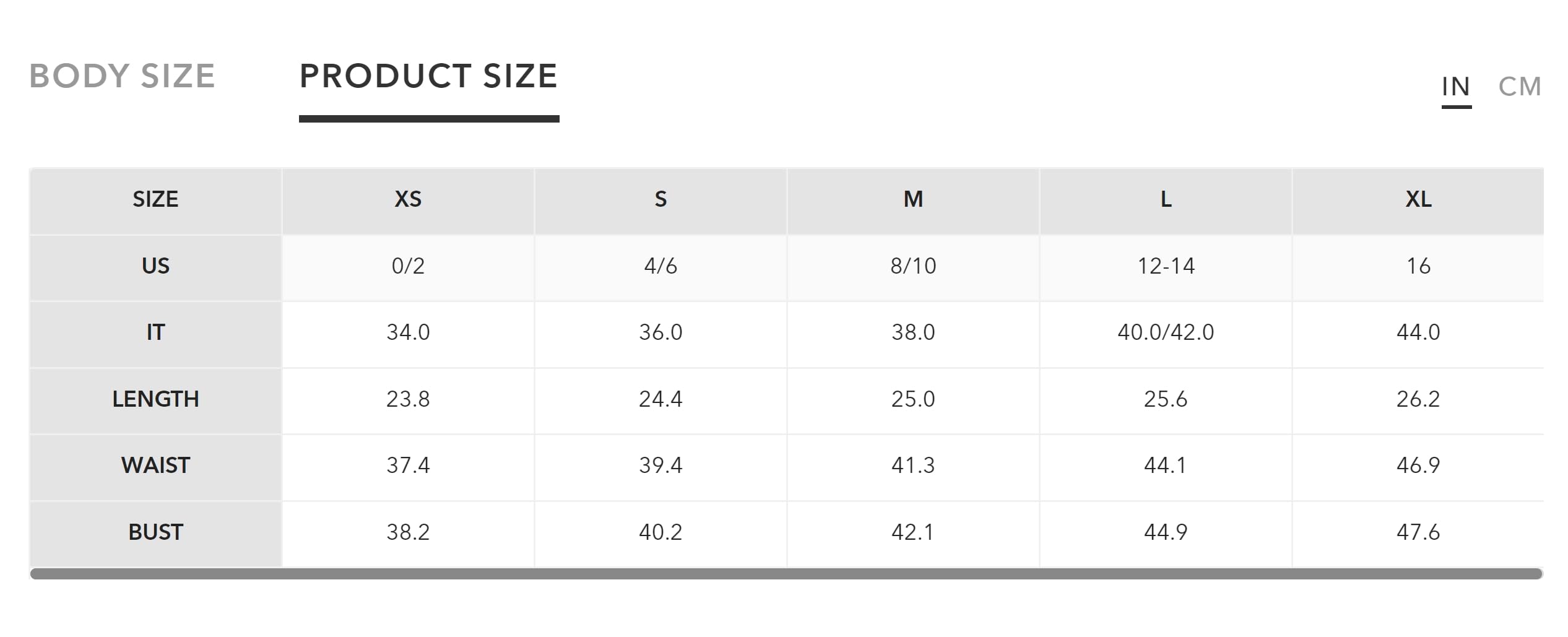
Task: Click the L size column header
Action: pos(1166,199)
